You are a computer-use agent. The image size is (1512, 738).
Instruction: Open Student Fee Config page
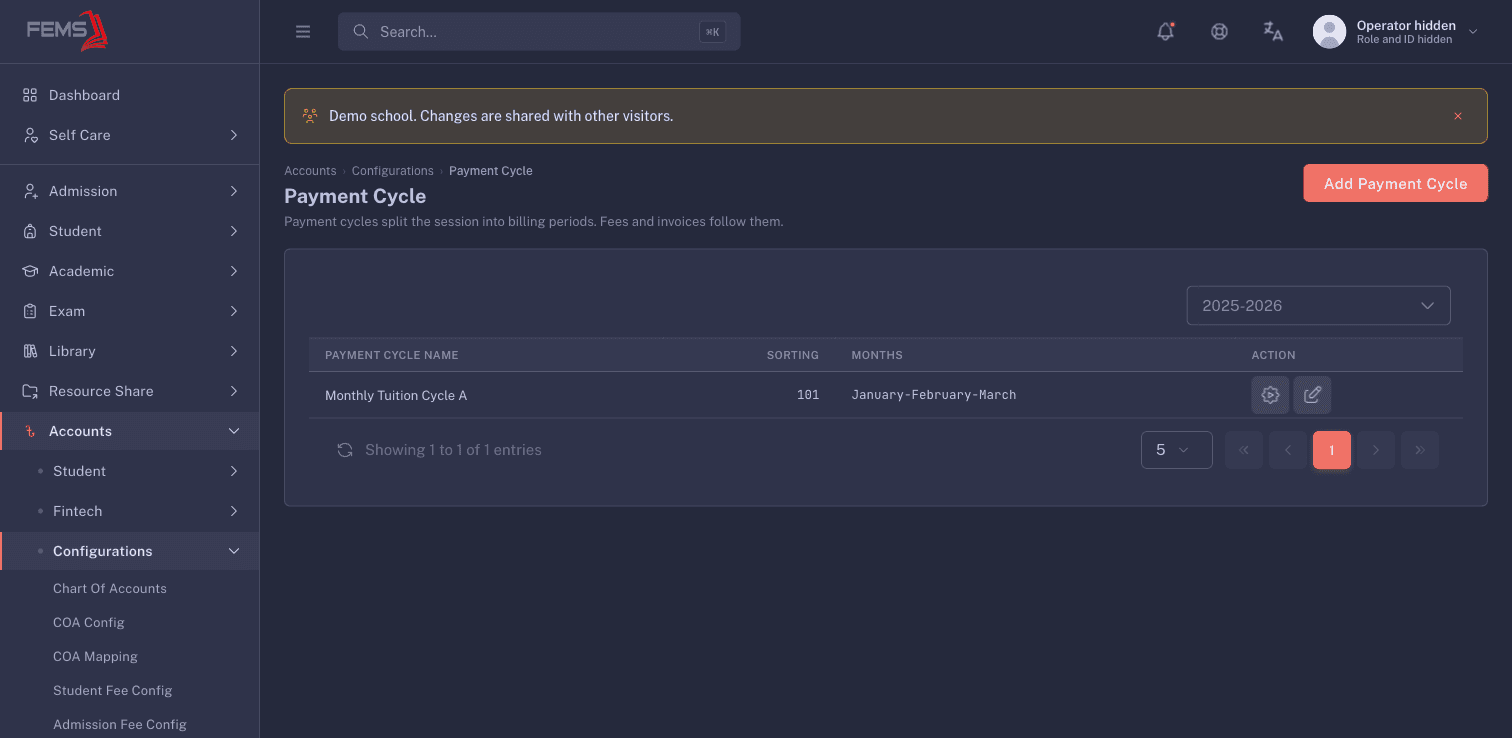[113, 691]
